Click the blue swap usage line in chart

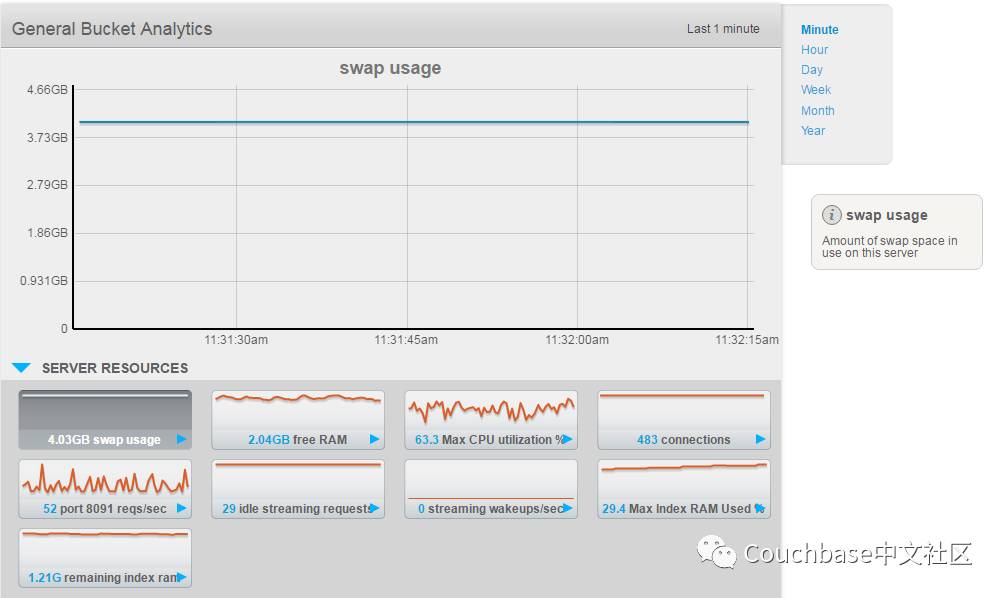(x=413, y=122)
